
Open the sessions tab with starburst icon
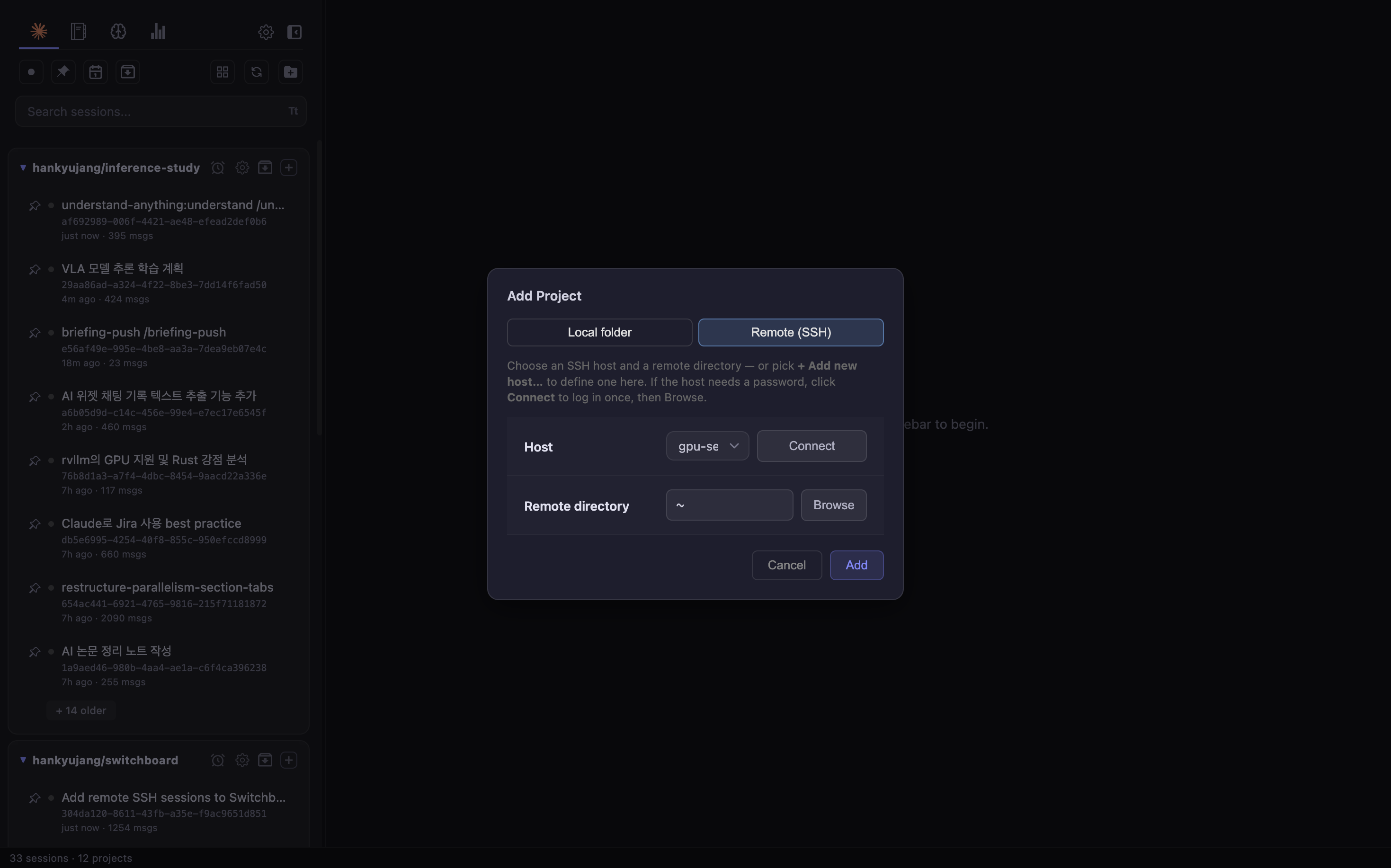tap(38, 31)
